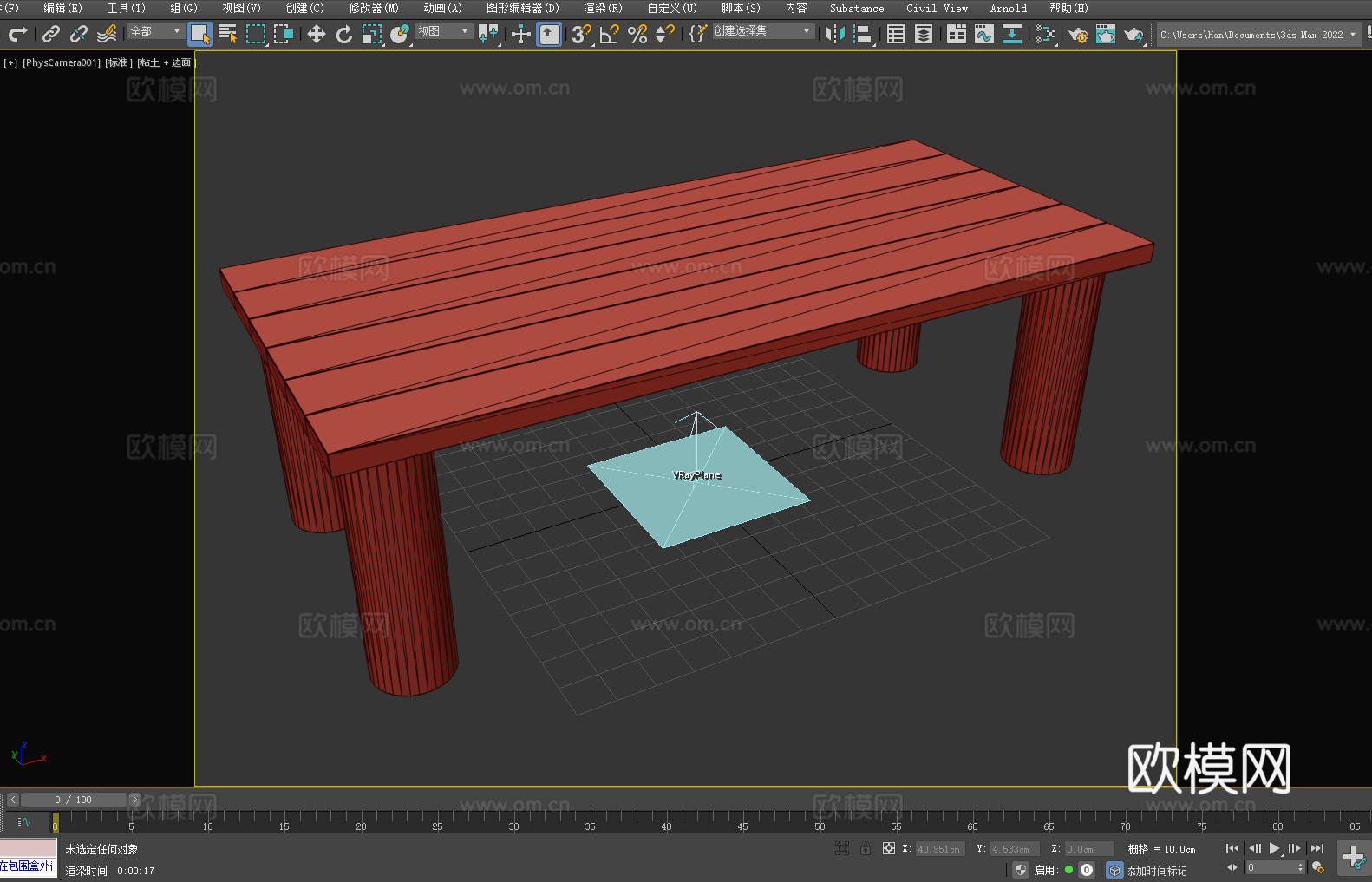Screen dimensions: 1372x882
Task: Choose the Rectangular Selection Region icon
Action: click(256, 34)
